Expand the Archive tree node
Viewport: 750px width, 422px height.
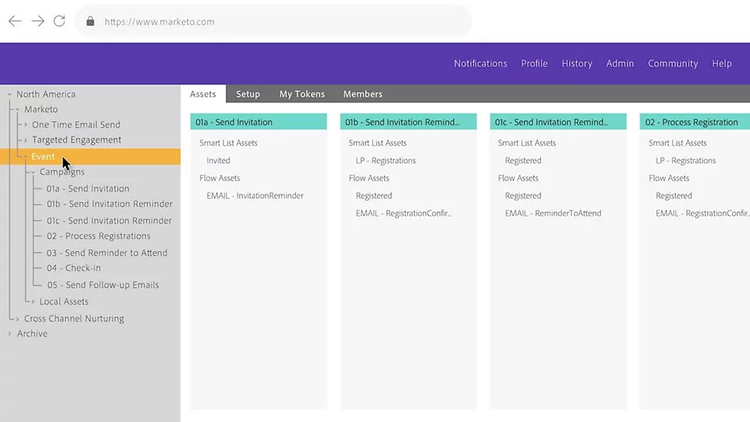point(10,334)
